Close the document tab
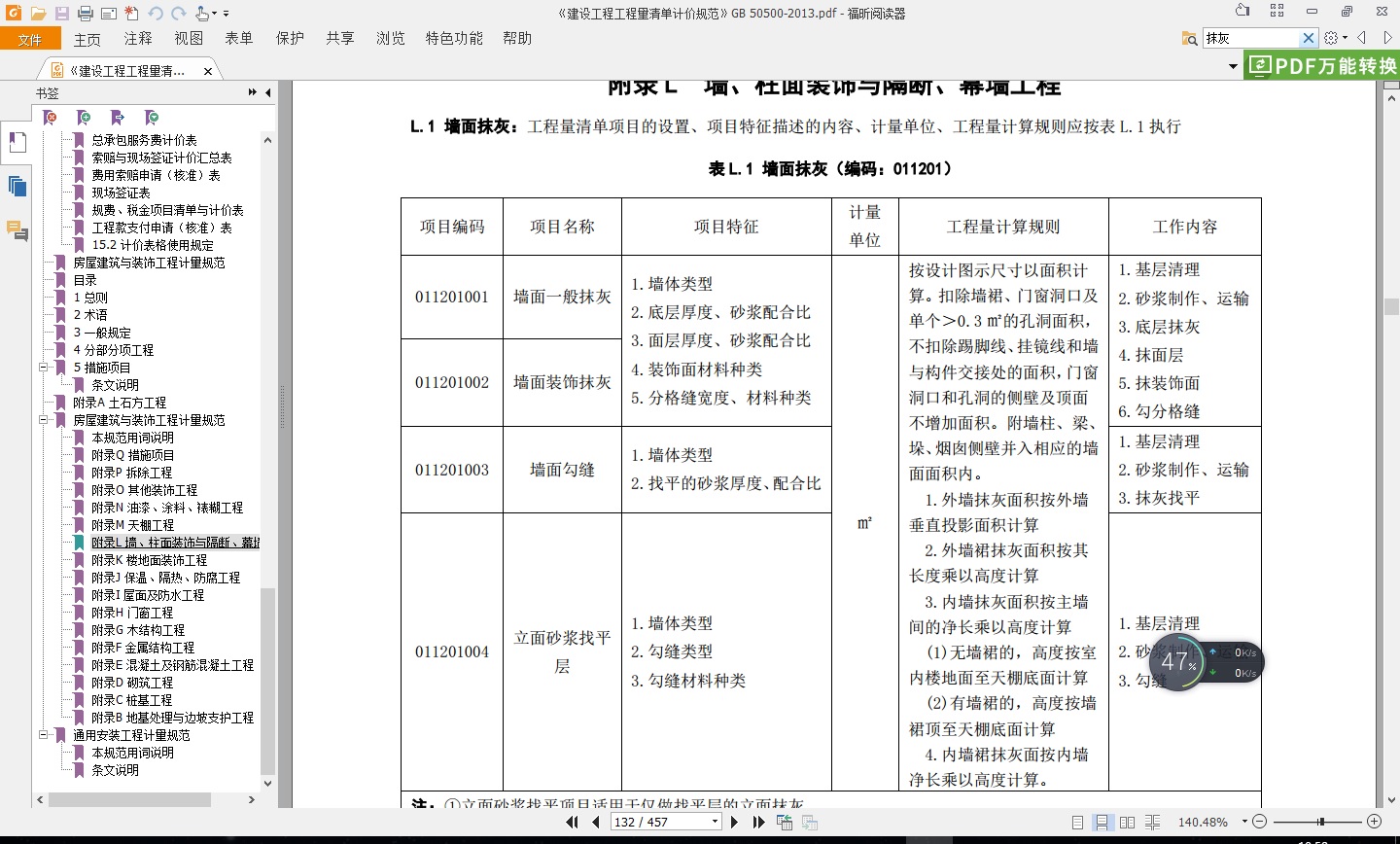The height and width of the screenshot is (844, 1400). pyautogui.click(x=208, y=71)
